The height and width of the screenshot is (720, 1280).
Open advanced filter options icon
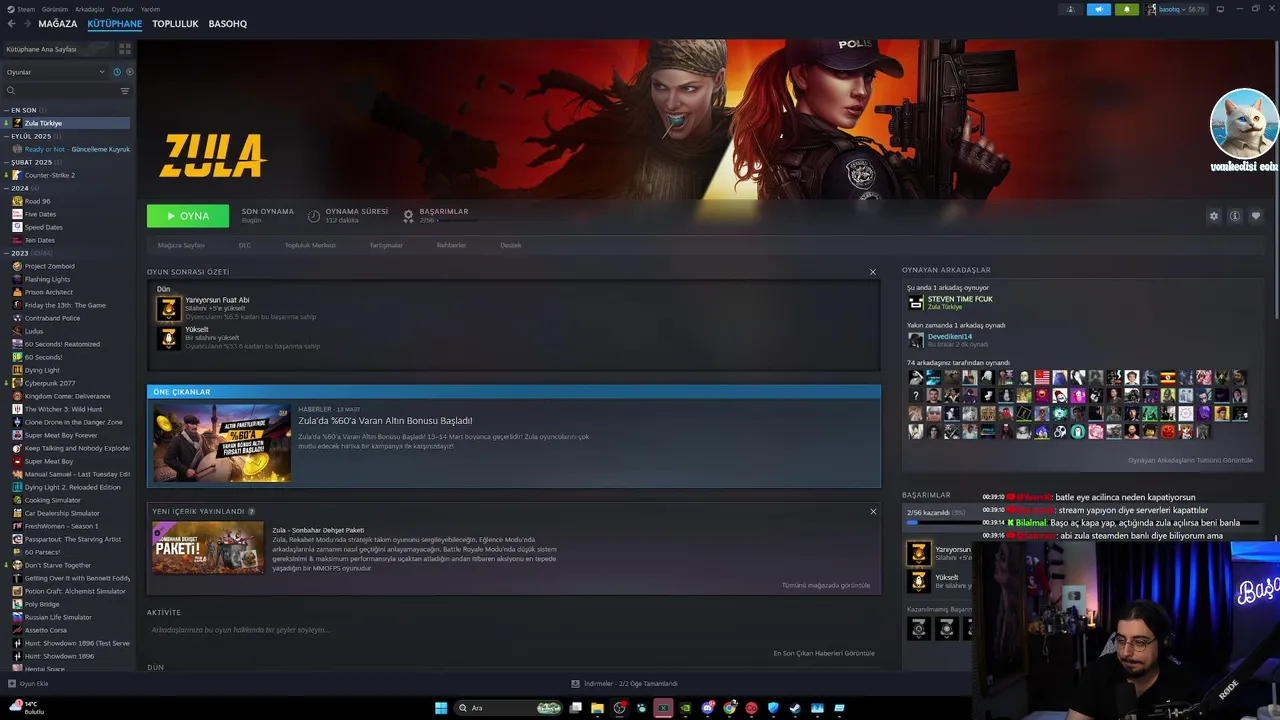coord(125,91)
